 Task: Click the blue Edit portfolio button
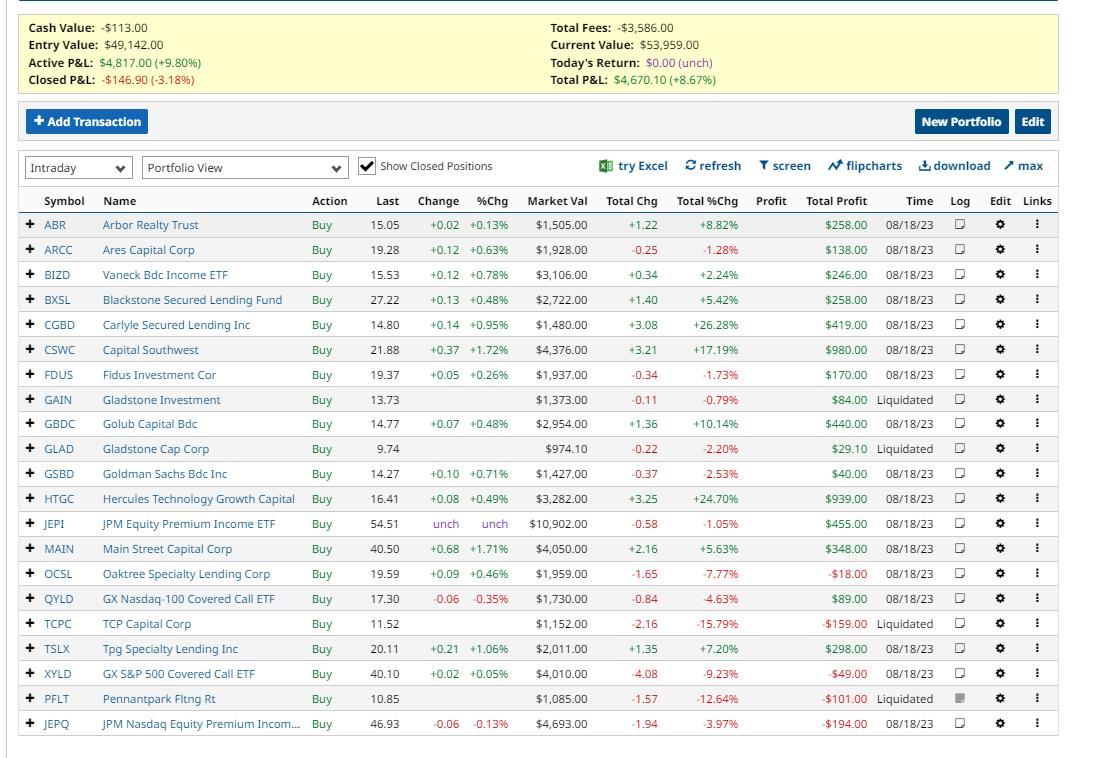(1032, 121)
